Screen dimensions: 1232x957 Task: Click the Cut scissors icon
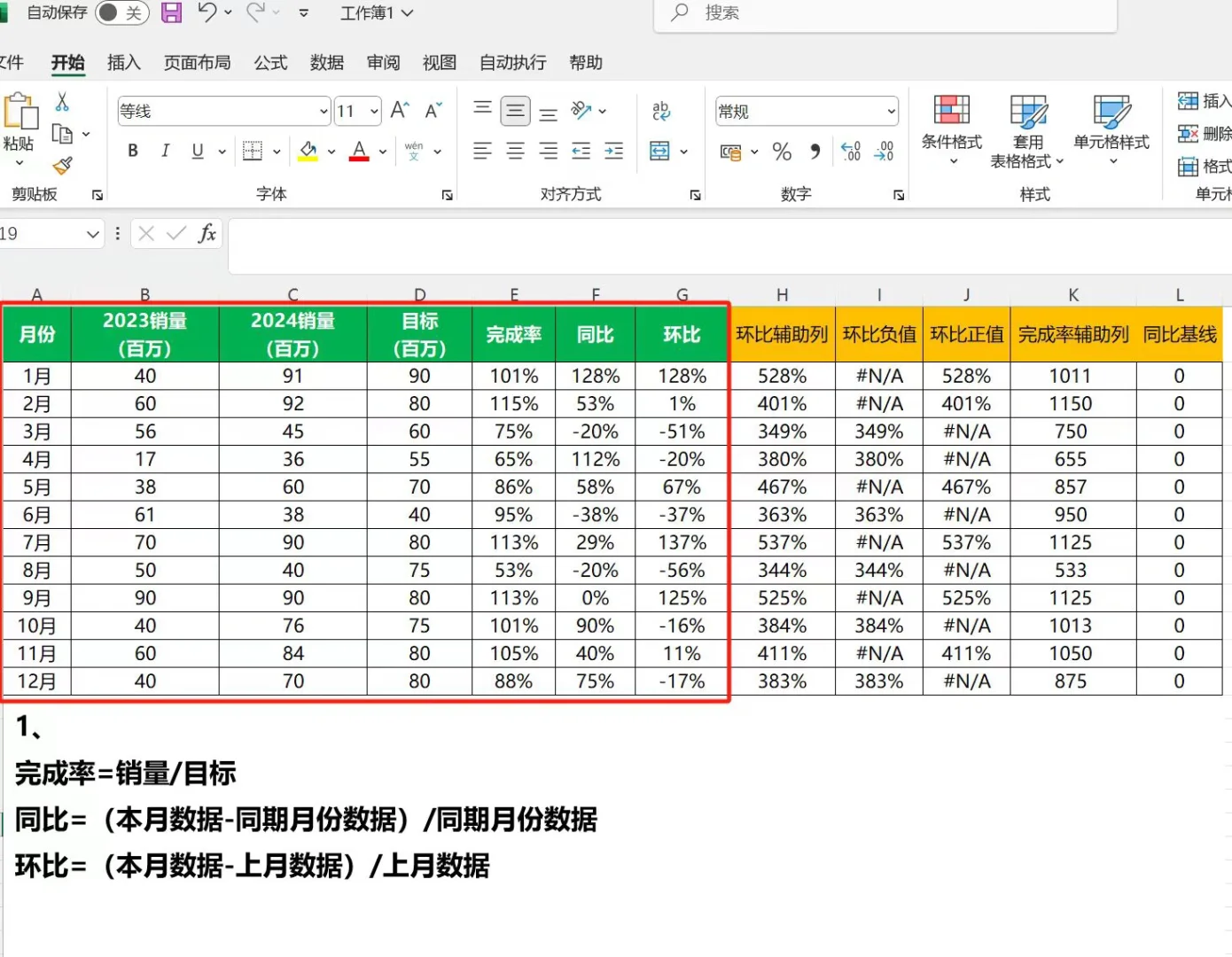pyautogui.click(x=62, y=102)
